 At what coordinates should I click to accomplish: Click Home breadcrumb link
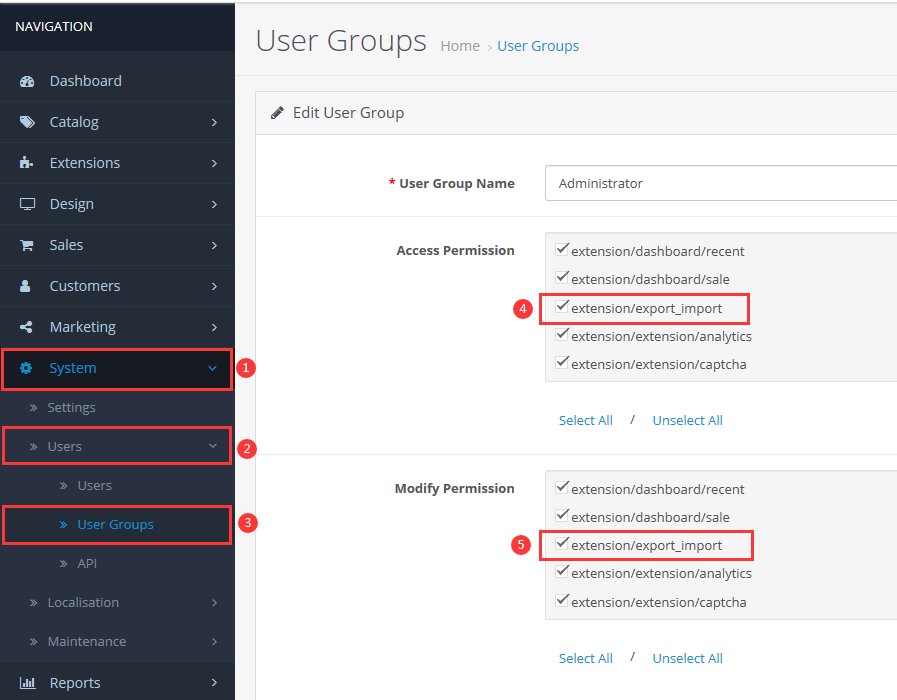pos(460,46)
